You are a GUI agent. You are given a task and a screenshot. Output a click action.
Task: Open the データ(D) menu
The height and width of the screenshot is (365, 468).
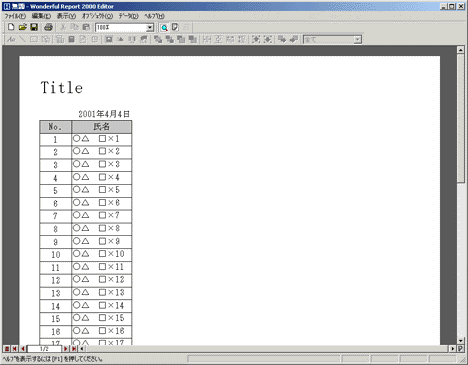[x=129, y=16]
